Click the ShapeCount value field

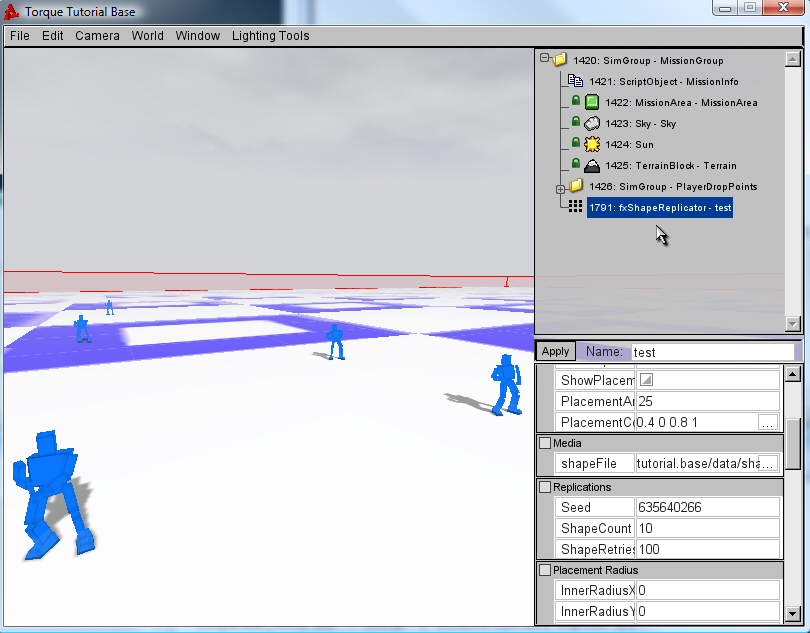click(x=706, y=528)
